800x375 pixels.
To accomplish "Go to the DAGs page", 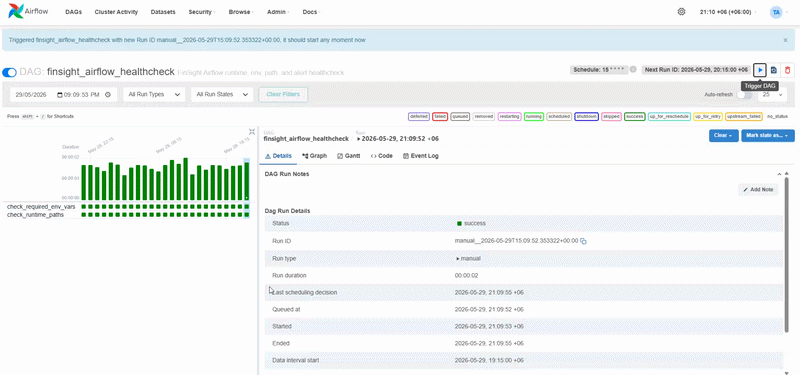I will click(x=73, y=12).
